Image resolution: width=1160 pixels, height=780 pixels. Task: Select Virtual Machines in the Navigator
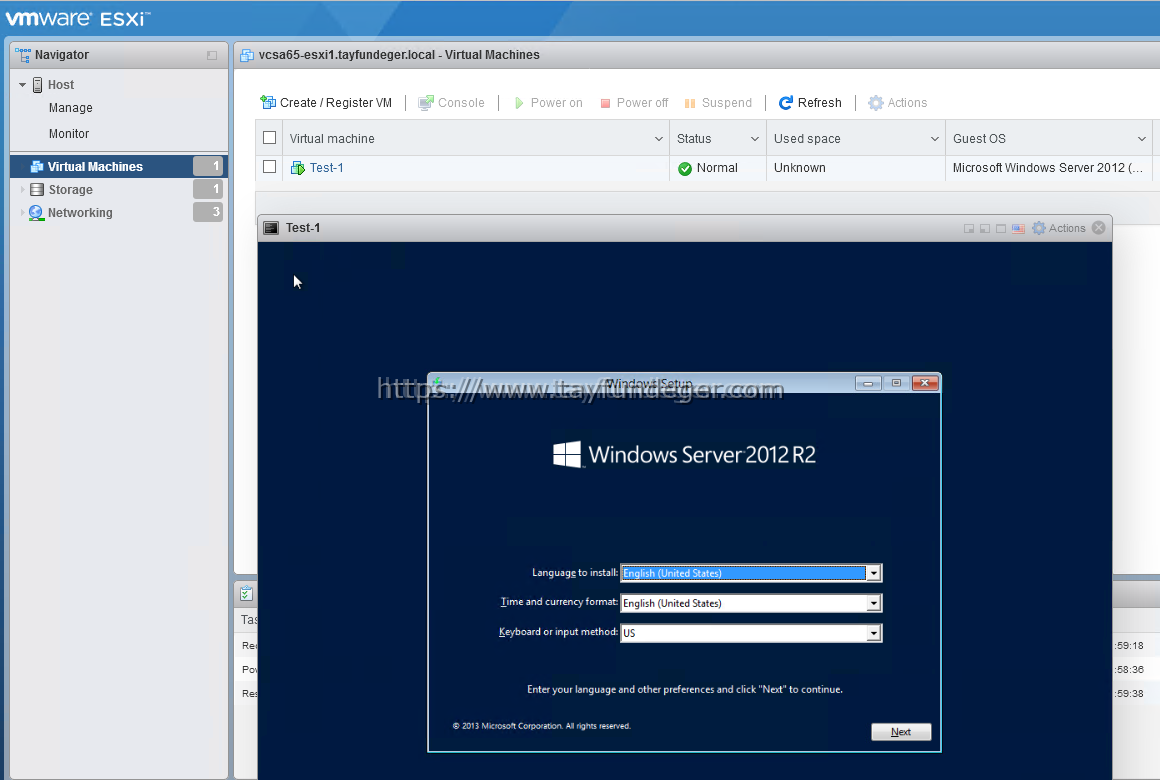(118, 167)
